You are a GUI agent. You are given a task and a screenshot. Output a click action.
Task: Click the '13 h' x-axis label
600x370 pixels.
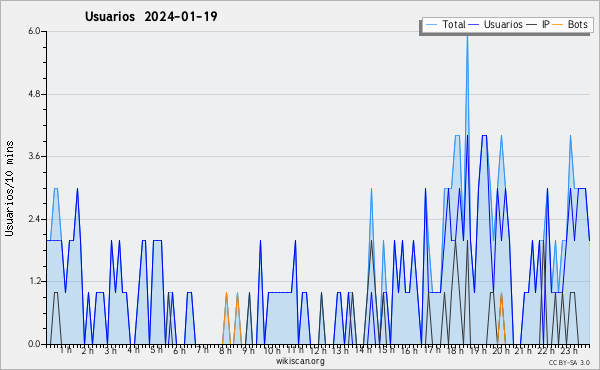340,351
